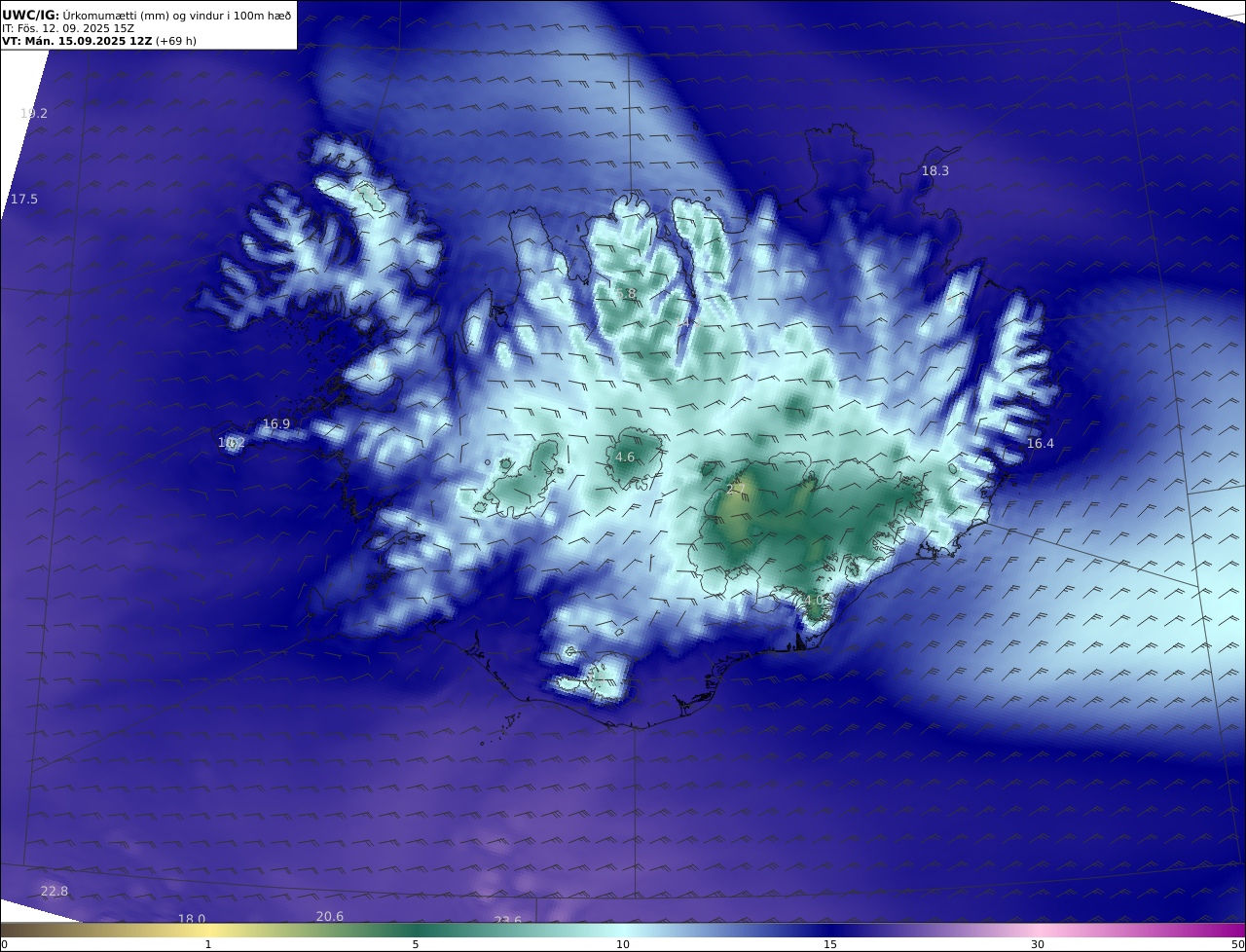Click the 4.0 value near the southeast coast
The height and width of the screenshot is (952, 1246).
click(x=814, y=600)
